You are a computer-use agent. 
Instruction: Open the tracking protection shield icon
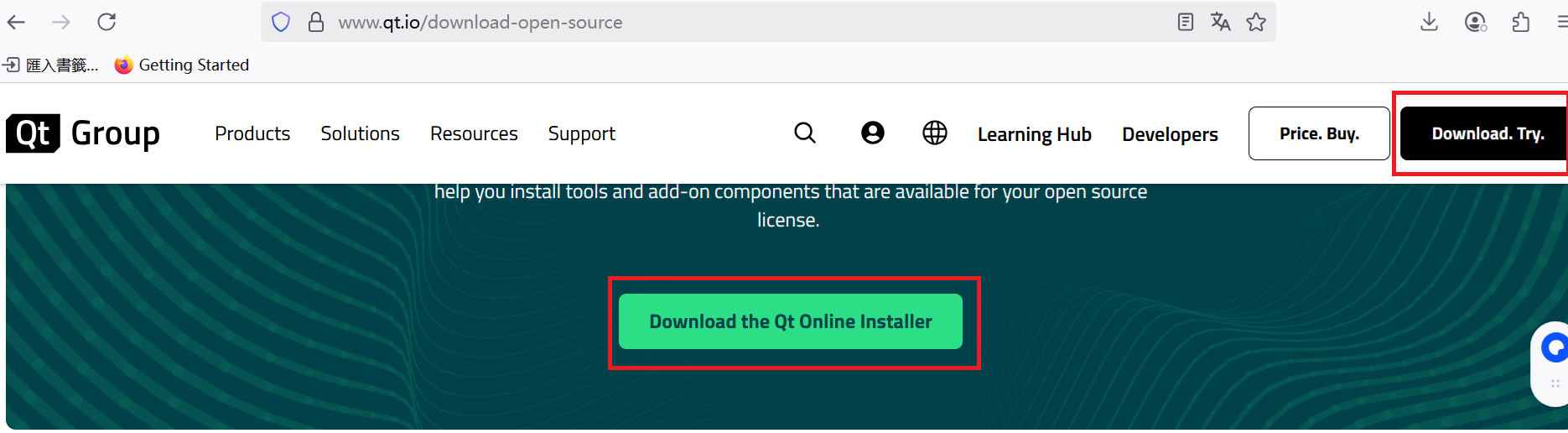281,22
